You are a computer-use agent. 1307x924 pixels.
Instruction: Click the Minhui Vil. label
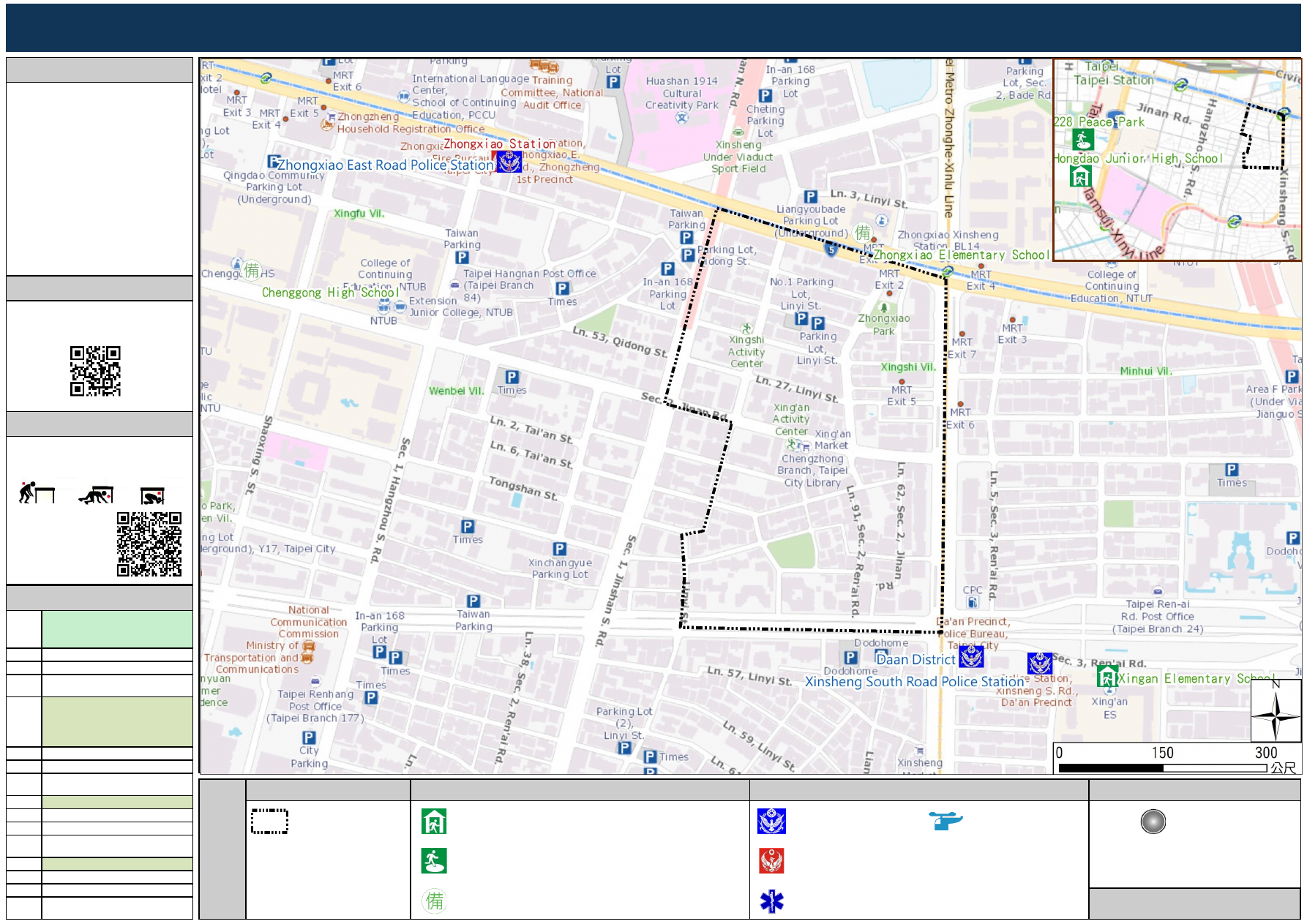(1146, 371)
